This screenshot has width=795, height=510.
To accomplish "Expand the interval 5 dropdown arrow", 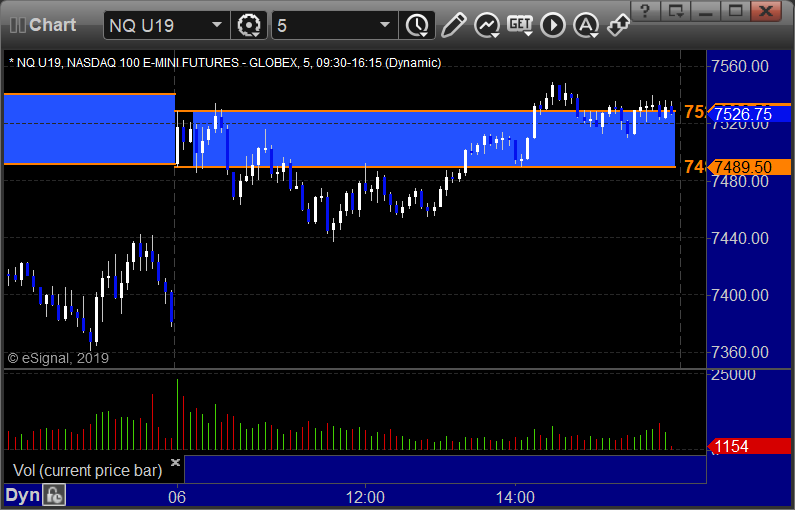I will click(385, 25).
